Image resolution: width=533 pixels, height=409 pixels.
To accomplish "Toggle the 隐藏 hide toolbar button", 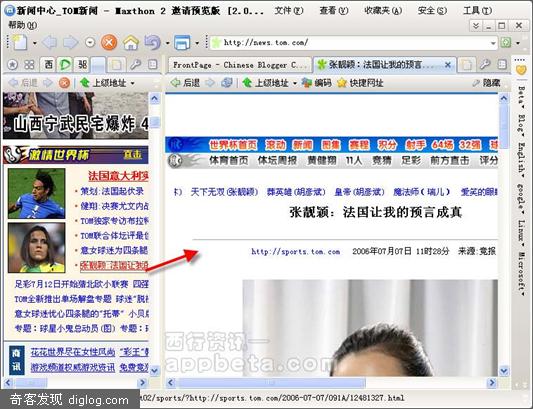I will point(486,83).
